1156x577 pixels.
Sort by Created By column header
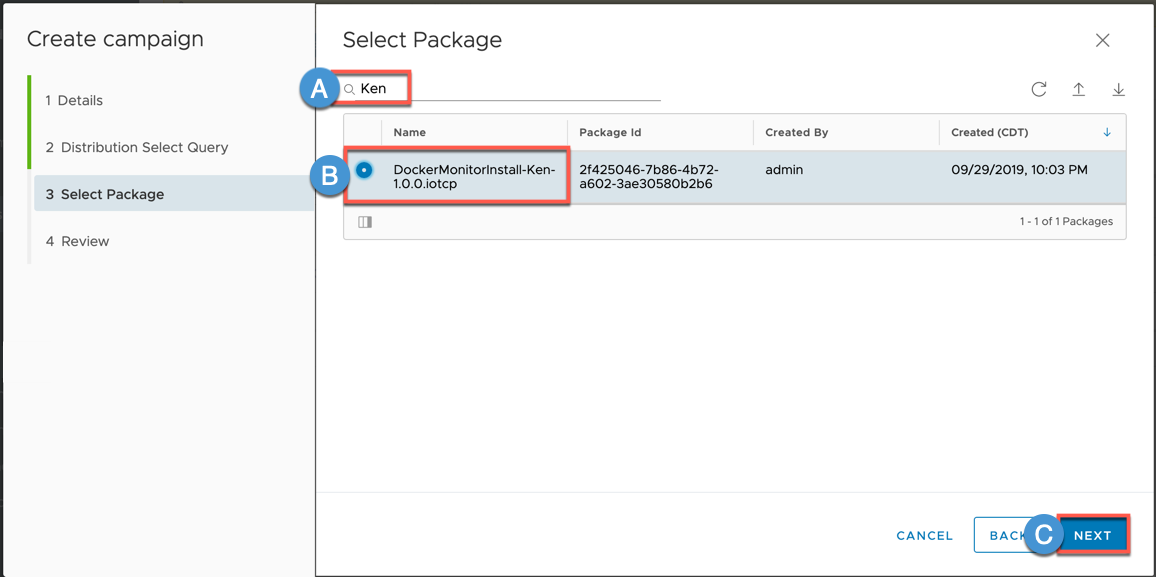[796, 132]
